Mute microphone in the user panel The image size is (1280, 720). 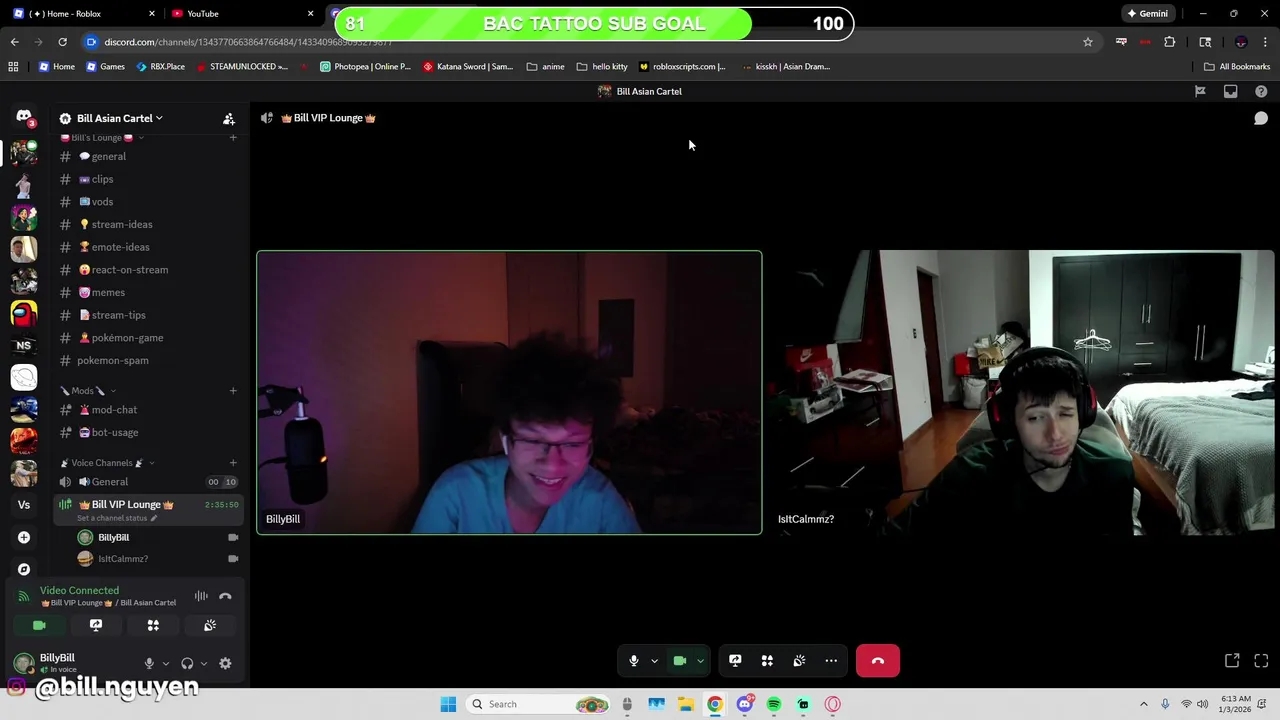(149, 663)
